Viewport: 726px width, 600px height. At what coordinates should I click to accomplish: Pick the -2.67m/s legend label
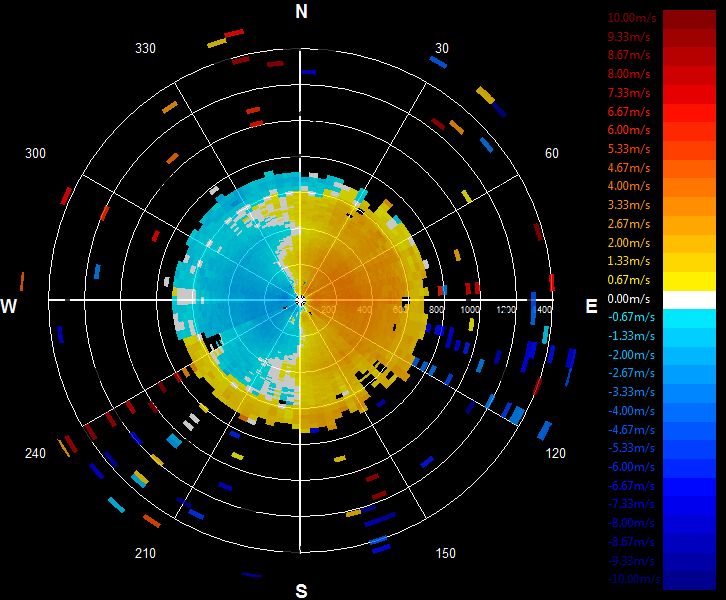coord(632,373)
